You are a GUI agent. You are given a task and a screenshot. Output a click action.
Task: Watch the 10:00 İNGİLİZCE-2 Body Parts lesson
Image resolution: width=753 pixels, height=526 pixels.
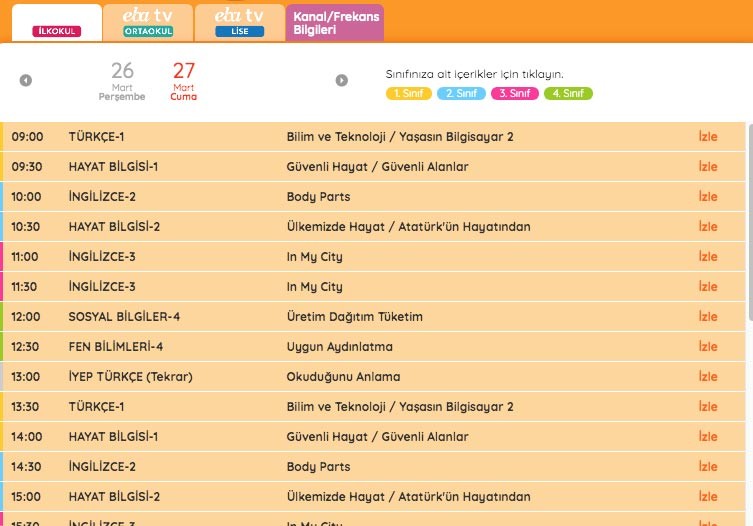click(708, 197)
